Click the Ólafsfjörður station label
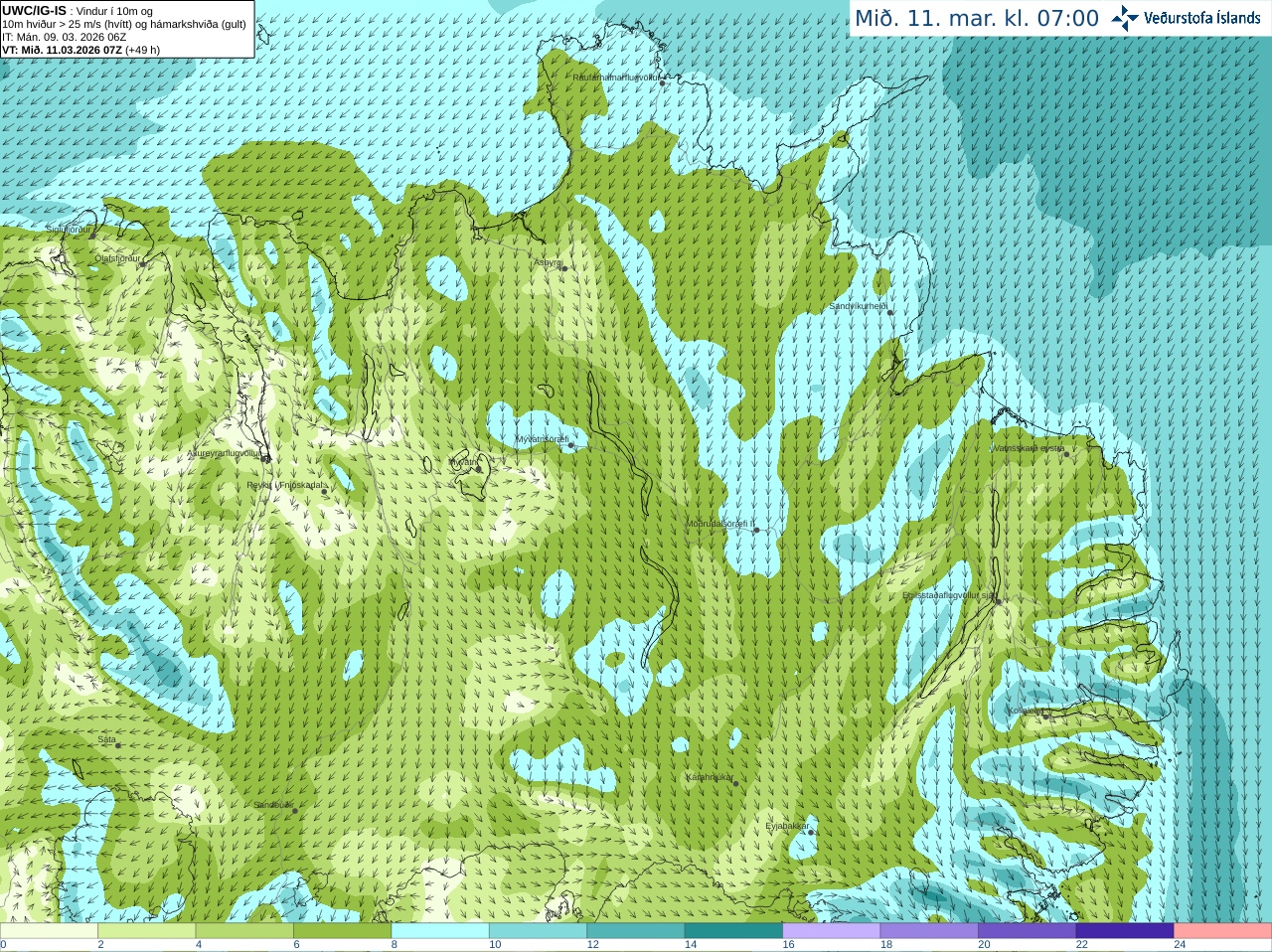This screenshot has height=952, width=1272. (117, 258)
